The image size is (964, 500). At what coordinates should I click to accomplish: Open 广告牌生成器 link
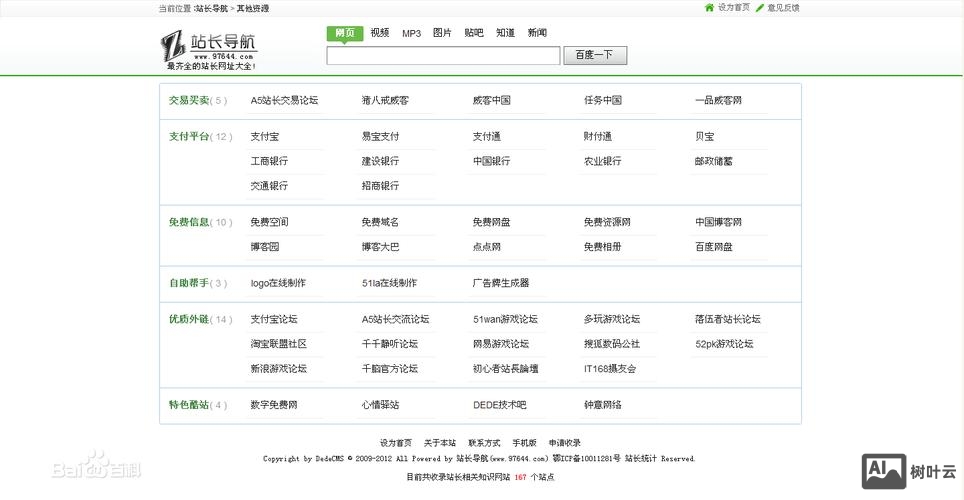[501, 283]
